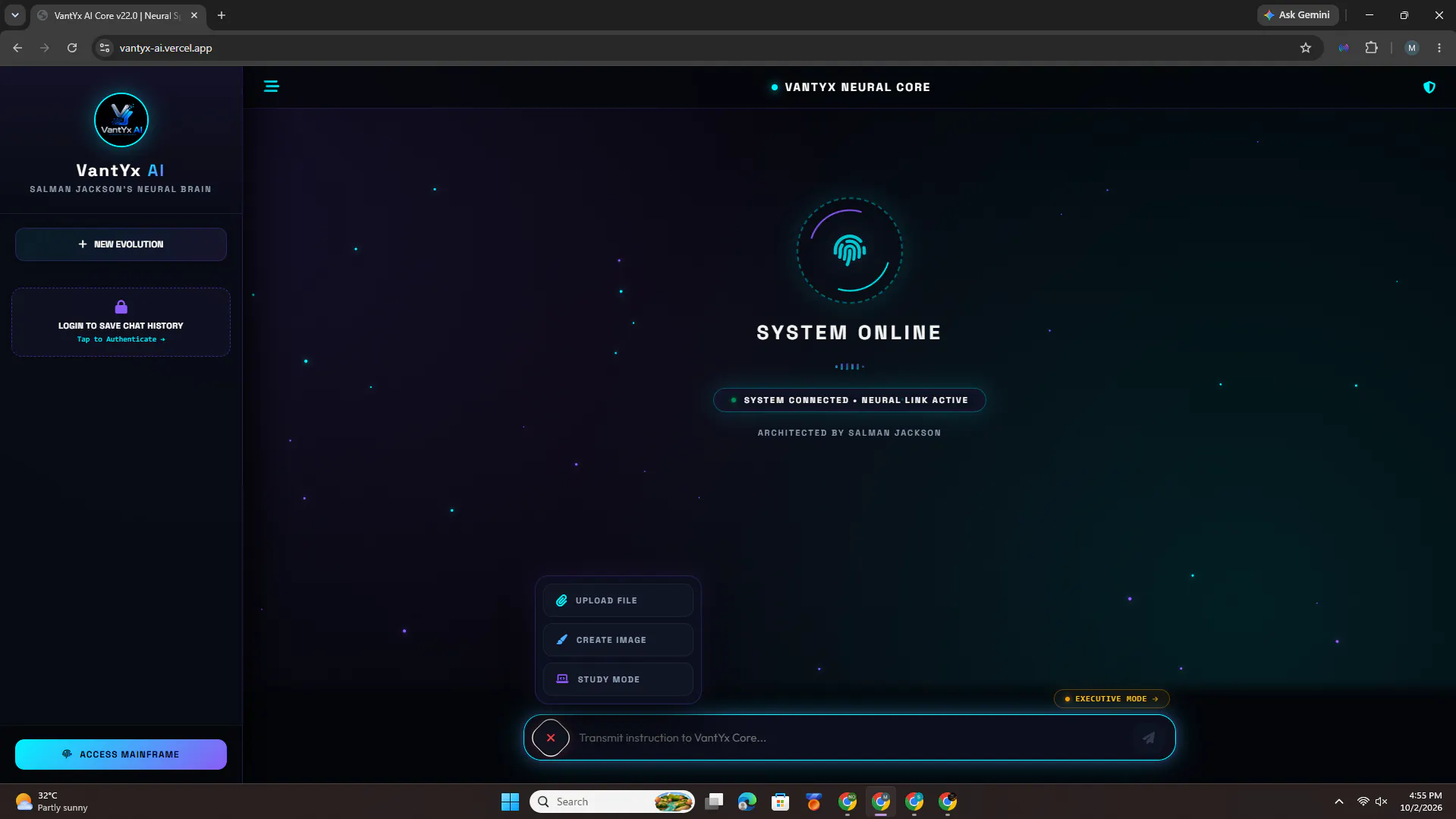
Task: Start a New Evolution chat
Action: click(121, 244)
